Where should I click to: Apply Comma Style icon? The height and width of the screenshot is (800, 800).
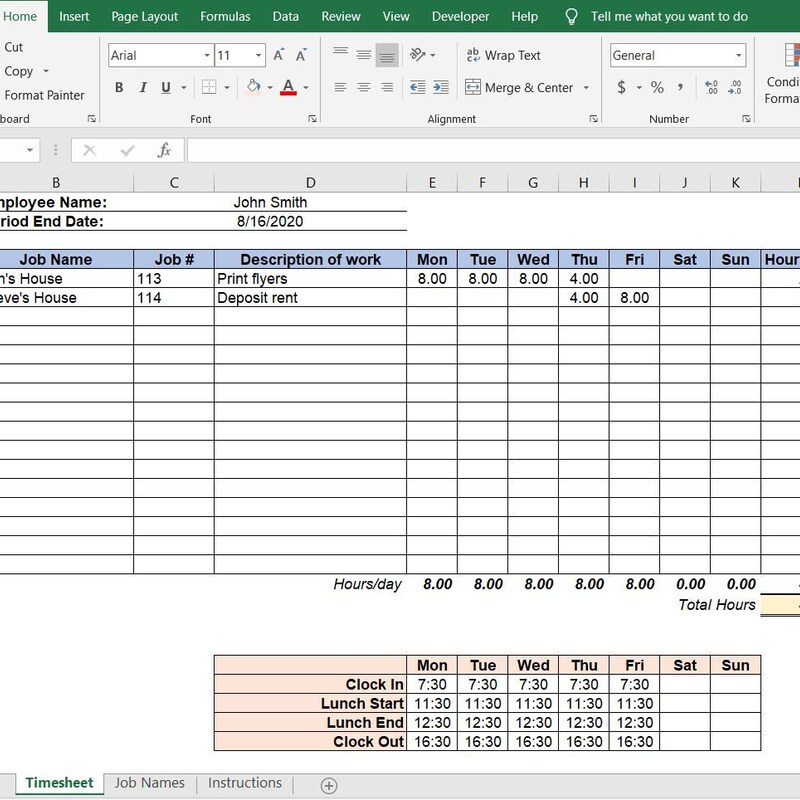[680, 87]
